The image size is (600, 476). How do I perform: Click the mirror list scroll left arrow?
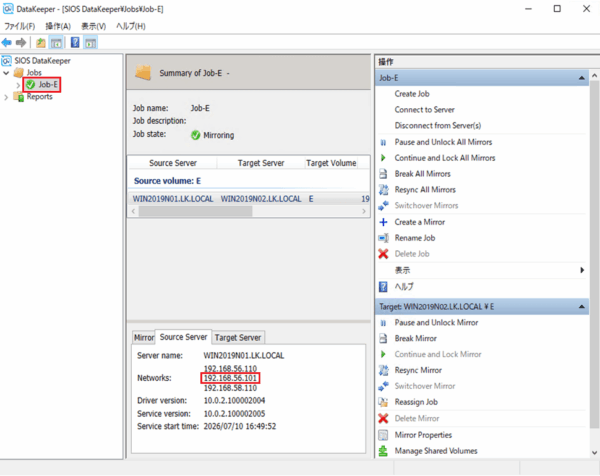pyautogui.click(x=133, y=211)
